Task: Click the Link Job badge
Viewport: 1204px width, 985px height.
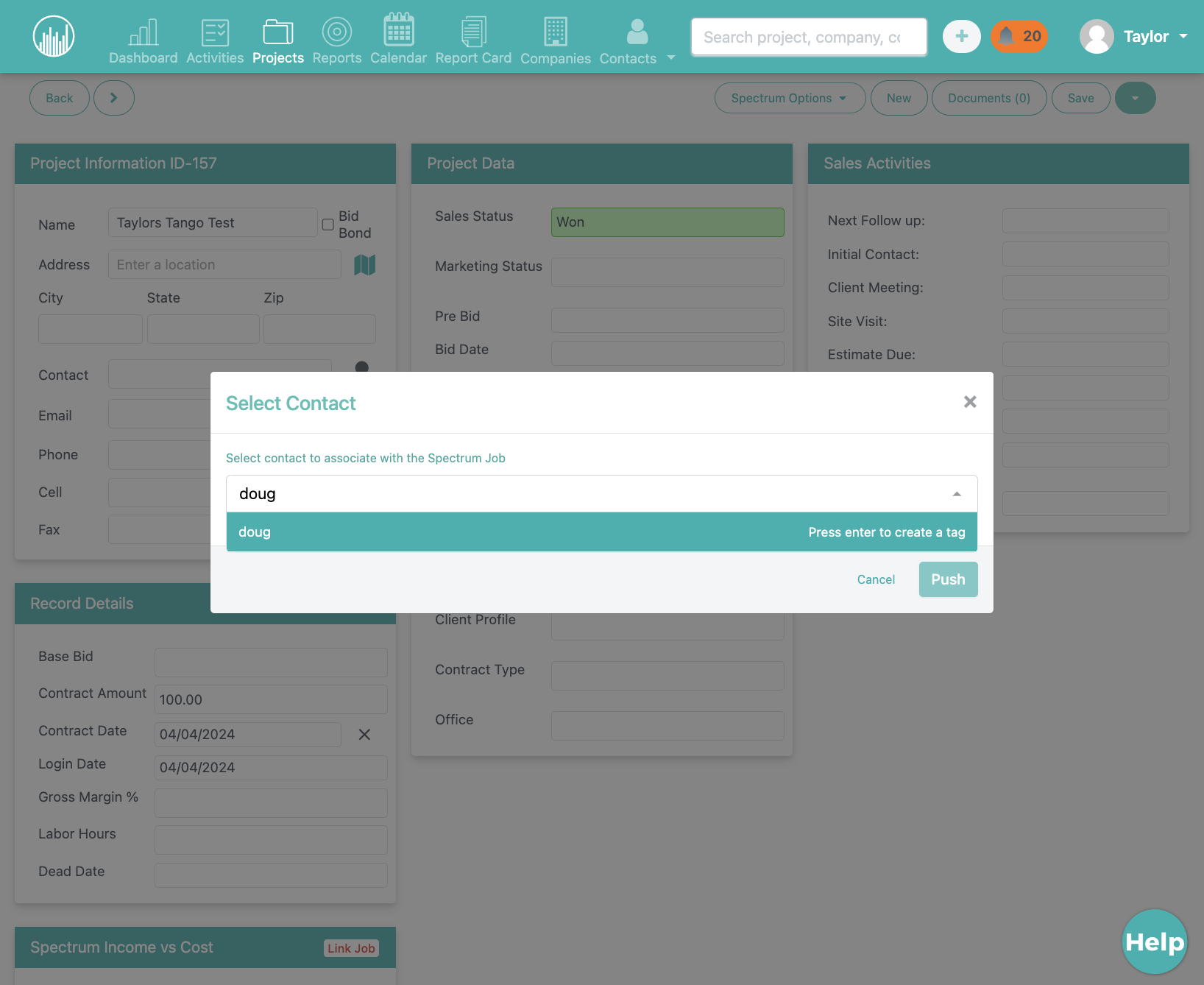Action: pos(351,948)
